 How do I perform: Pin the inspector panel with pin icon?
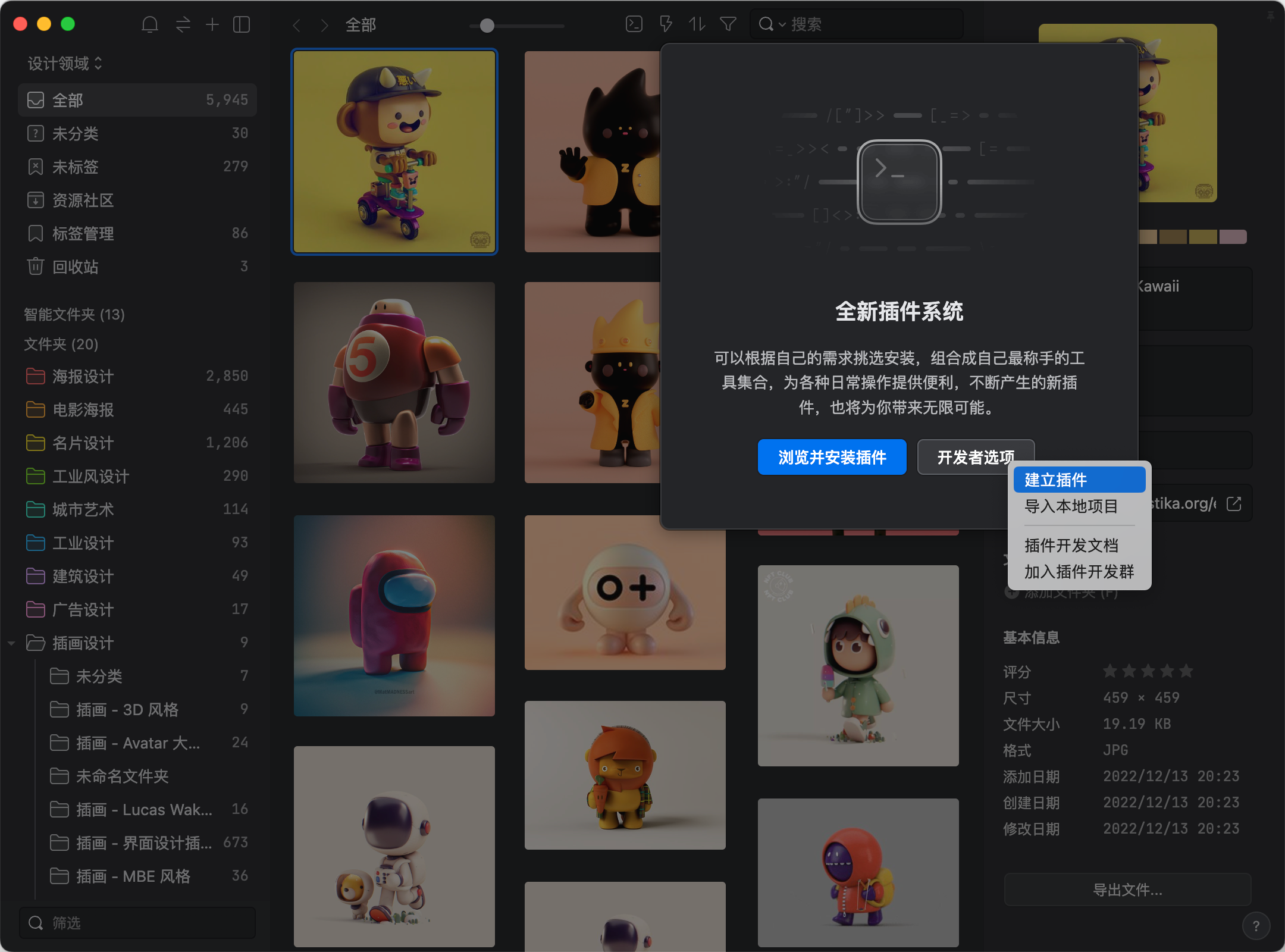coord(1270,17)
